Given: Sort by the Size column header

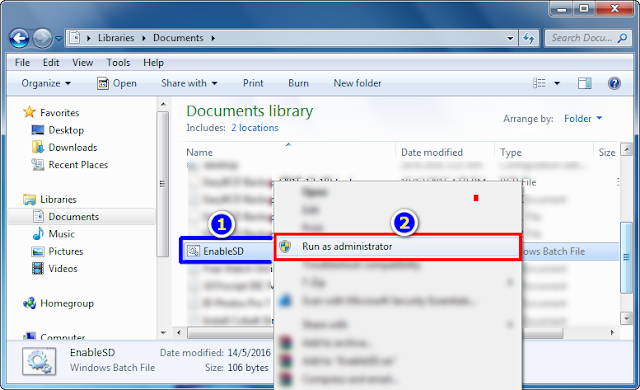Looking at the screenshot, I should coord(607,153).
